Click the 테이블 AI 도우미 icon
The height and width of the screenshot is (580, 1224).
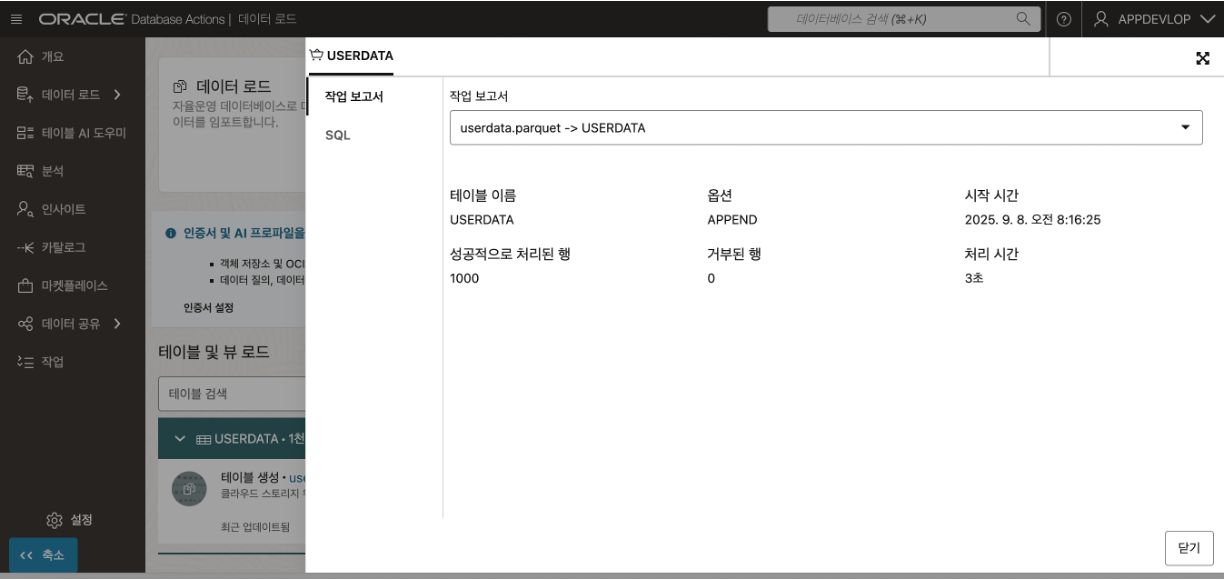[x=25, y=133]
